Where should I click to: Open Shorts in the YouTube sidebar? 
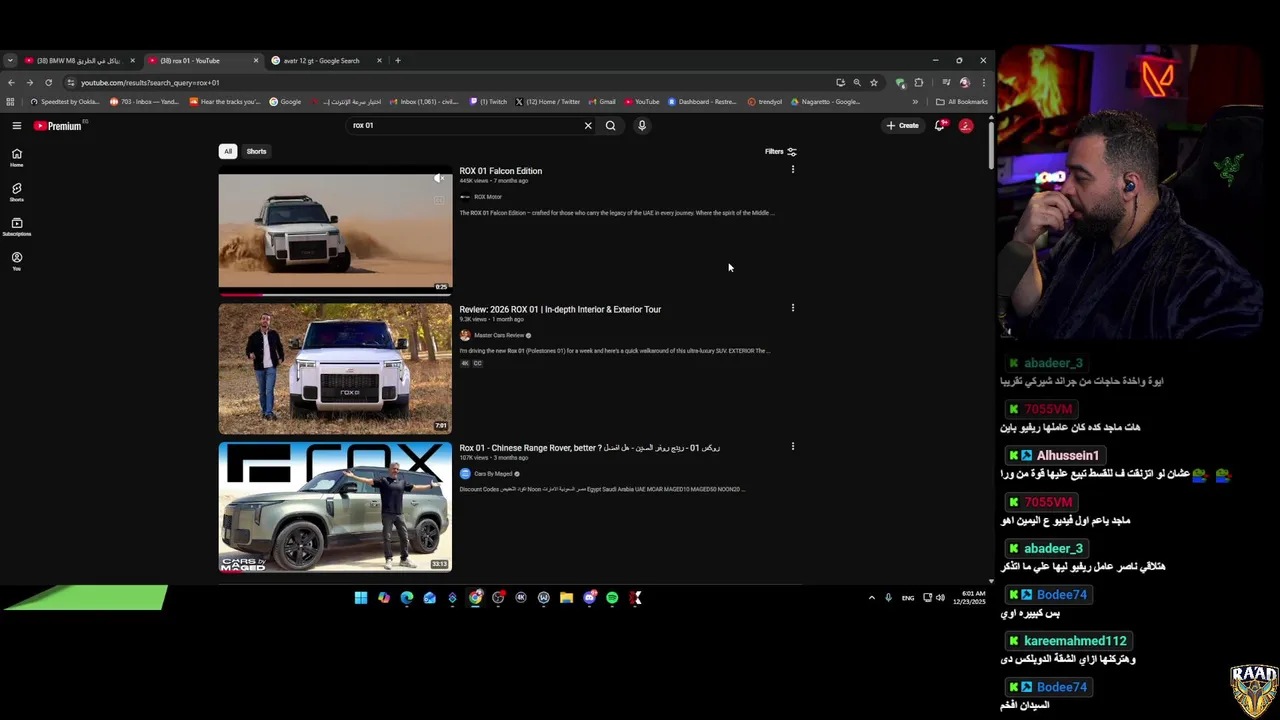pos(17,192)
